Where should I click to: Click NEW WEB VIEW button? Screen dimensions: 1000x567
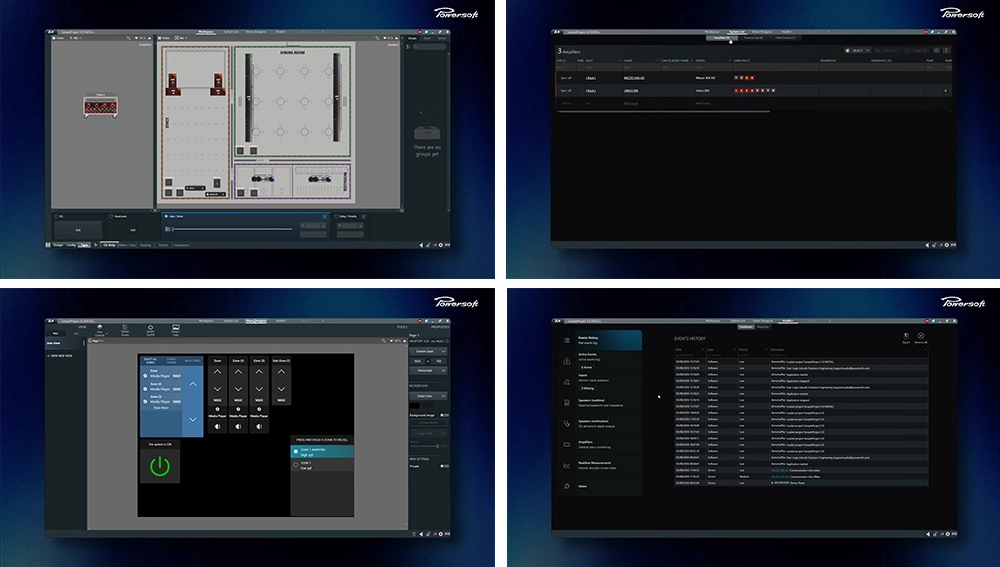60,356
